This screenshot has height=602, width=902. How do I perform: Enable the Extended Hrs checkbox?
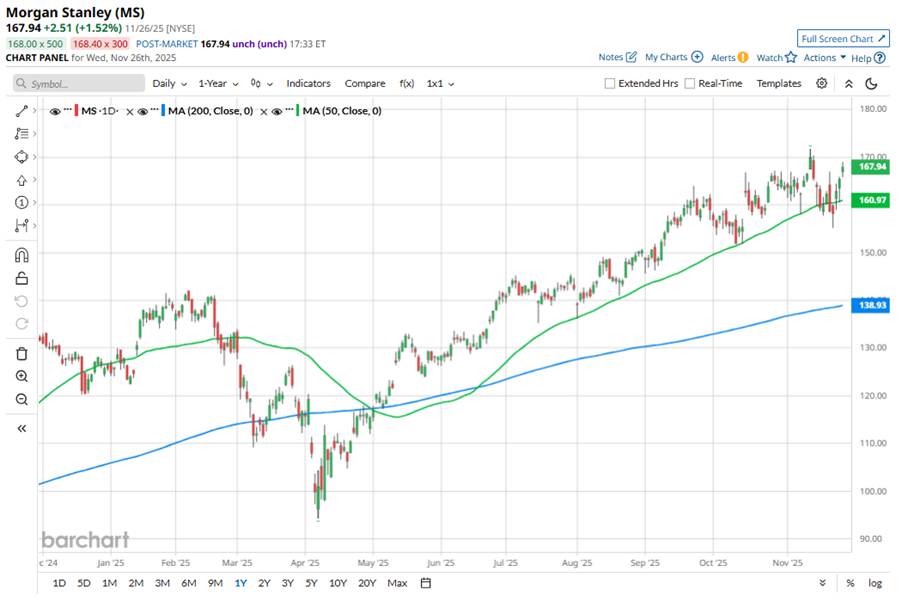coord(610,84)
